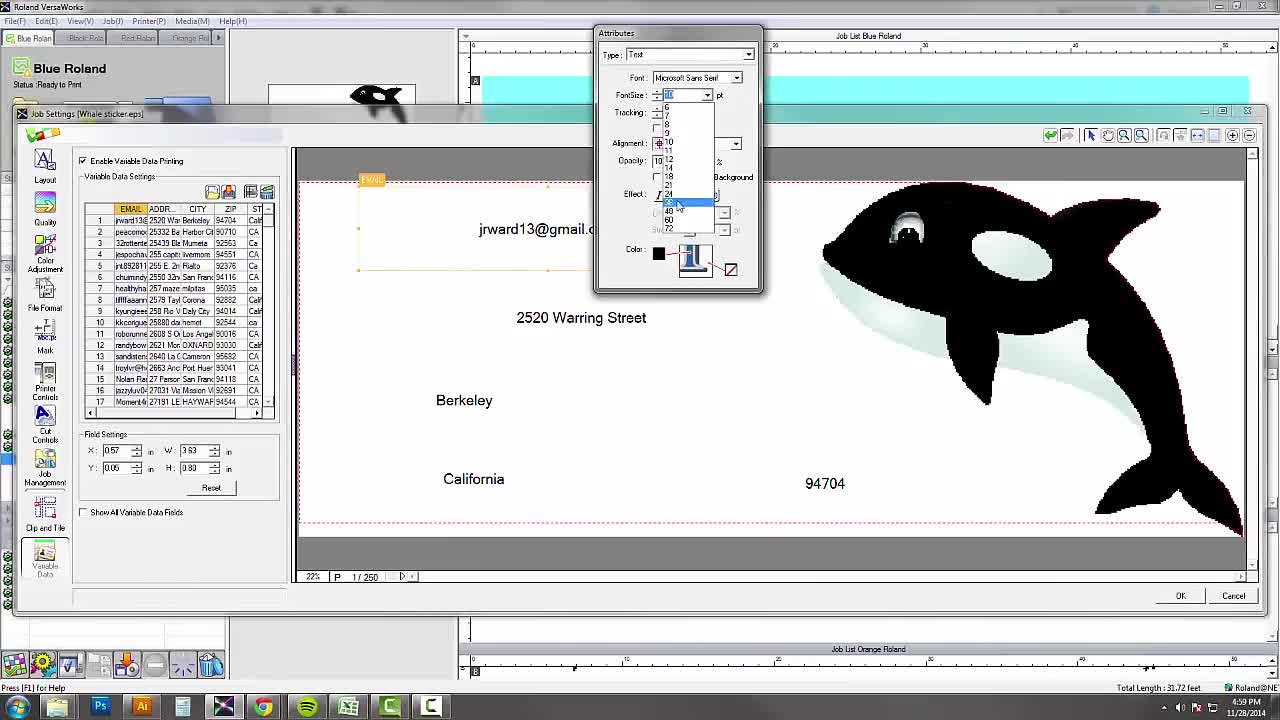Image resolution: width=1280 pixels, height=720 pixels.
Task: Select the EMAIL column header
Action: pyautogui.click(x=130, y=209)
